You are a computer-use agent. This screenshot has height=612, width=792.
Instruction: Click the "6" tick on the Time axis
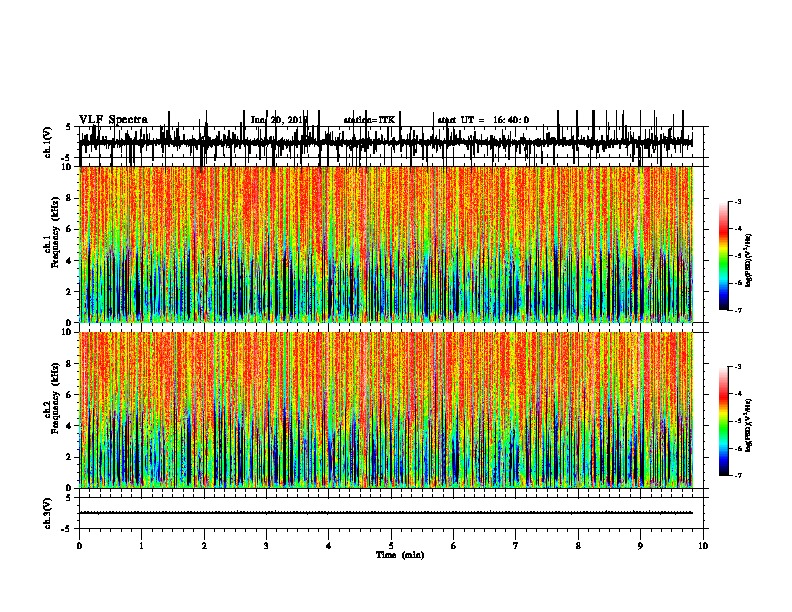tap(454, 546)
